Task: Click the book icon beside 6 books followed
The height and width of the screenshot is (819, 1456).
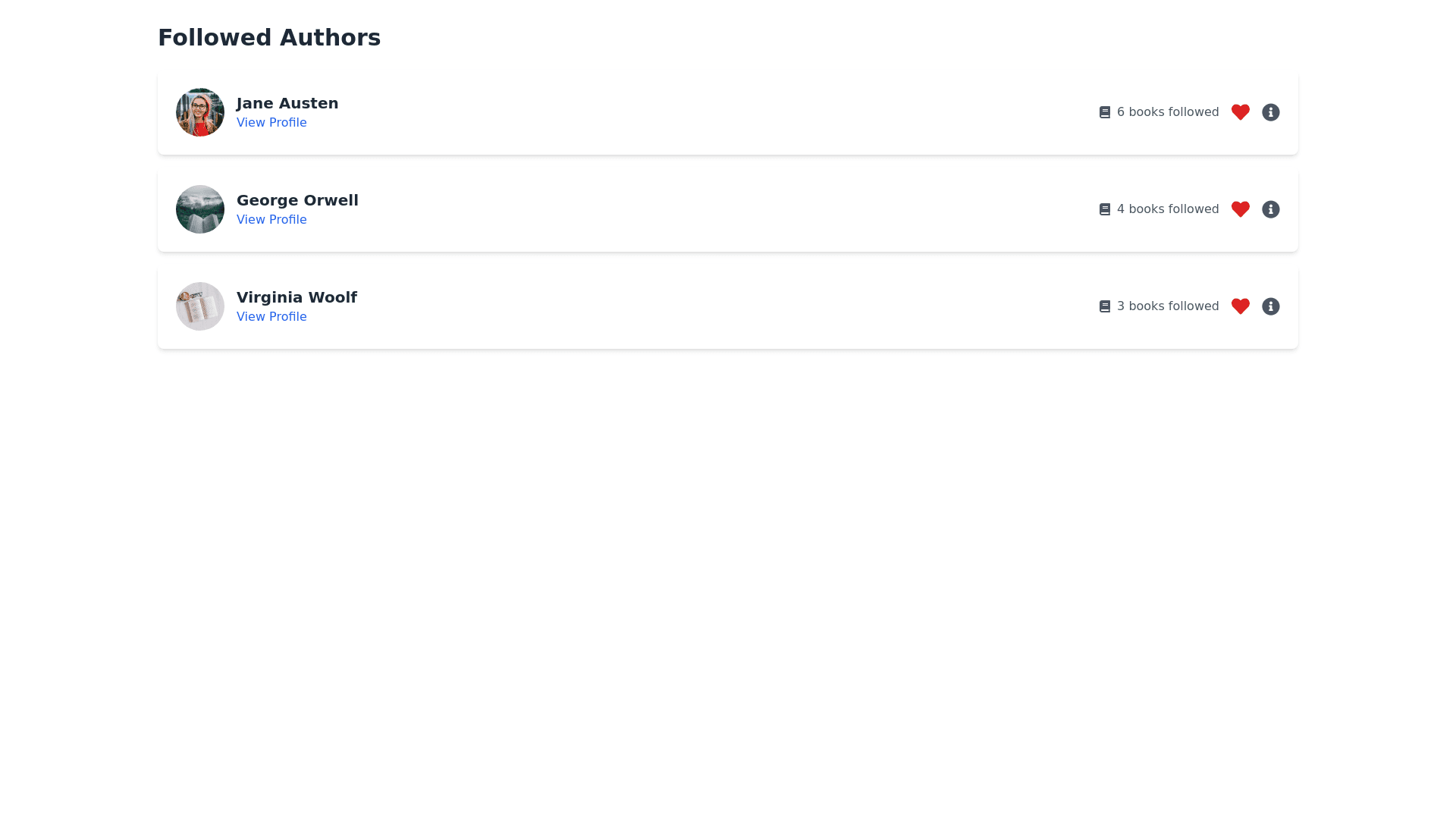Action: click(1104, 112)
